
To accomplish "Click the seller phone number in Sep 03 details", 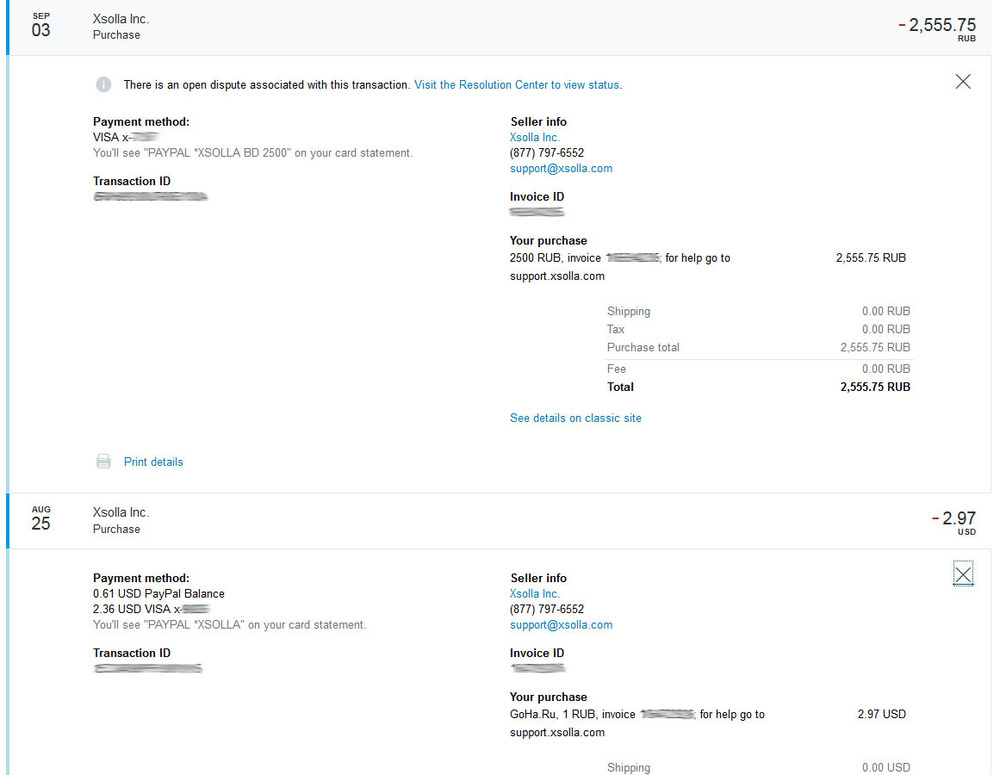I will pyautogui.click(x=547, y=153).
